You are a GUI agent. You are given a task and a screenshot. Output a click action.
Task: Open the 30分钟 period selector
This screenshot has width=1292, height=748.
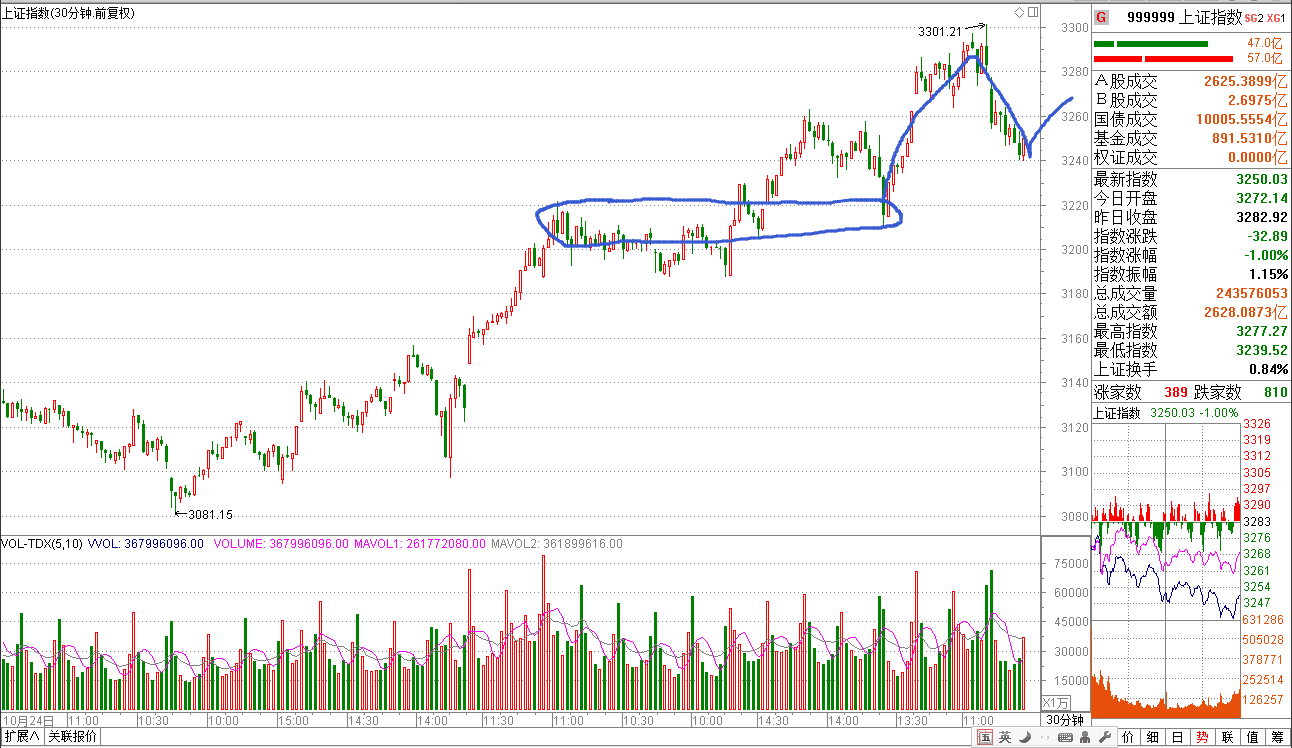(x=1064, y=720)
